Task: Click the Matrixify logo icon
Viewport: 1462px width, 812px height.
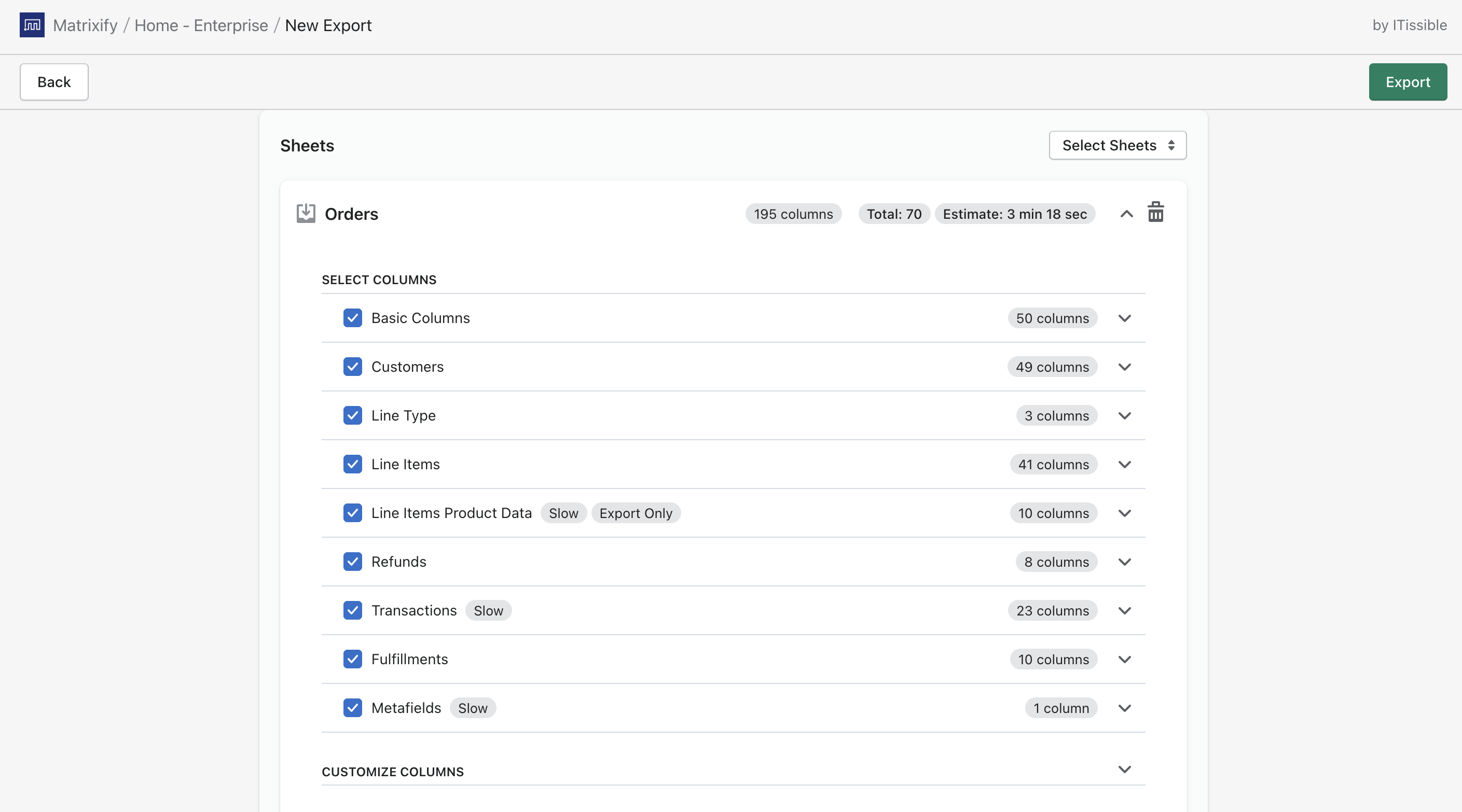Action: tap(32, 25)
